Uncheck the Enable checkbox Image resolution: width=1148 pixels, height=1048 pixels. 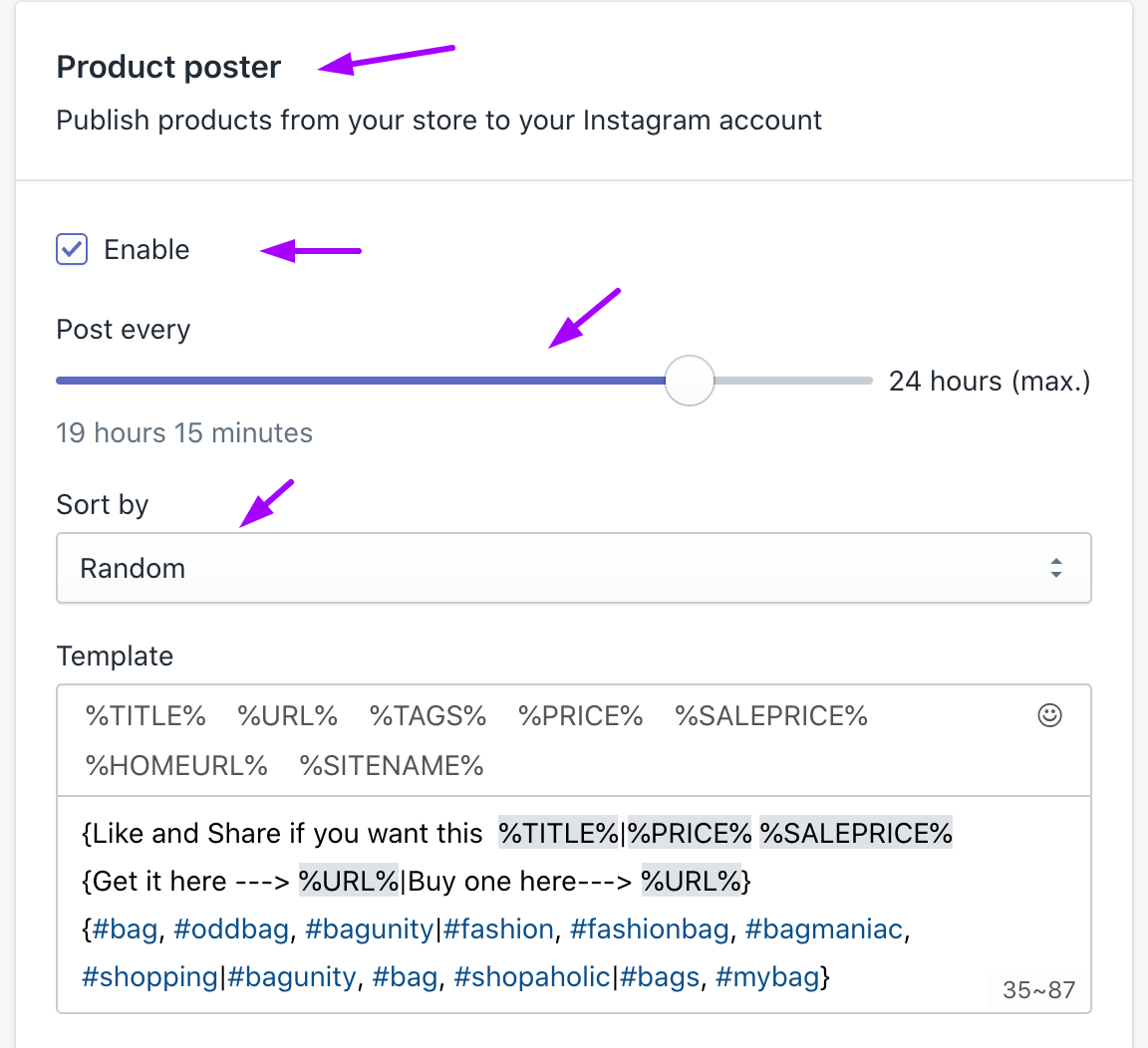pyautogui.click(x=72, y=249)
